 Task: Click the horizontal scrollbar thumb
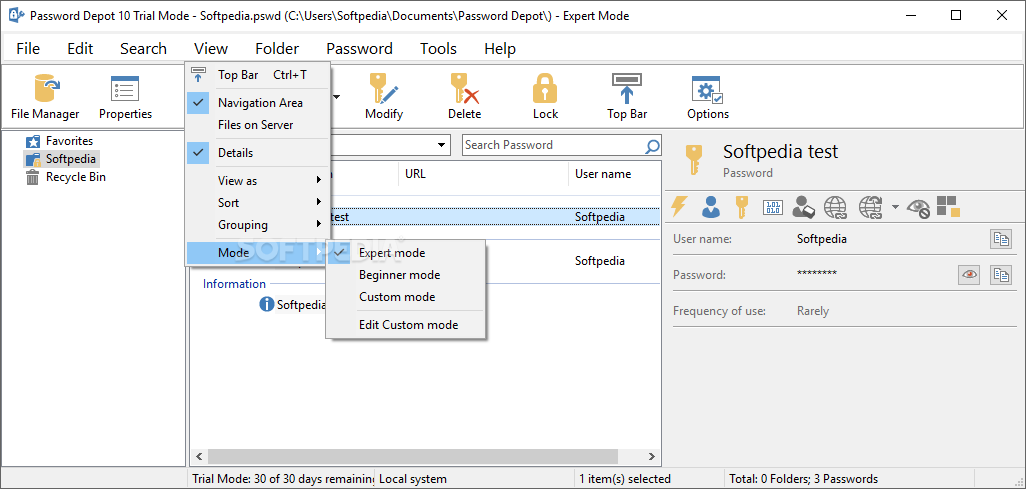click(x=413, y=456)
